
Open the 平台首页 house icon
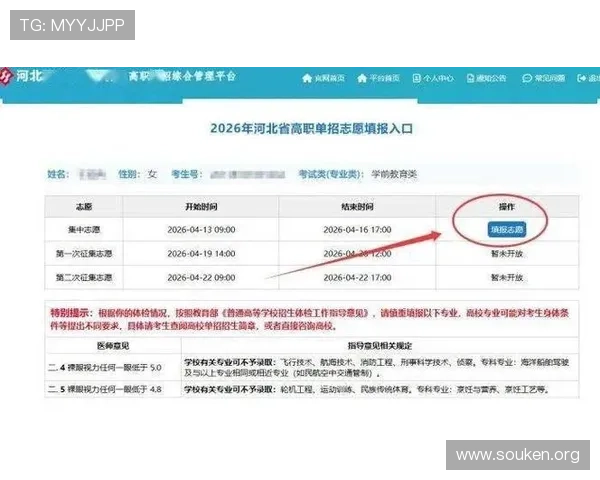pos(362,78)
